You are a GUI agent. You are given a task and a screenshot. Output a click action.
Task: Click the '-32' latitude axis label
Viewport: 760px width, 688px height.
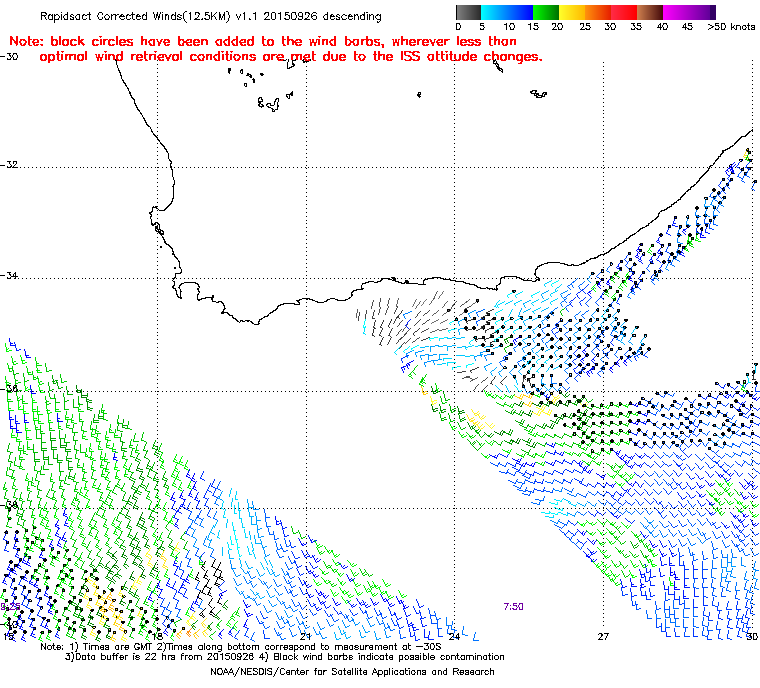(9, 165)
